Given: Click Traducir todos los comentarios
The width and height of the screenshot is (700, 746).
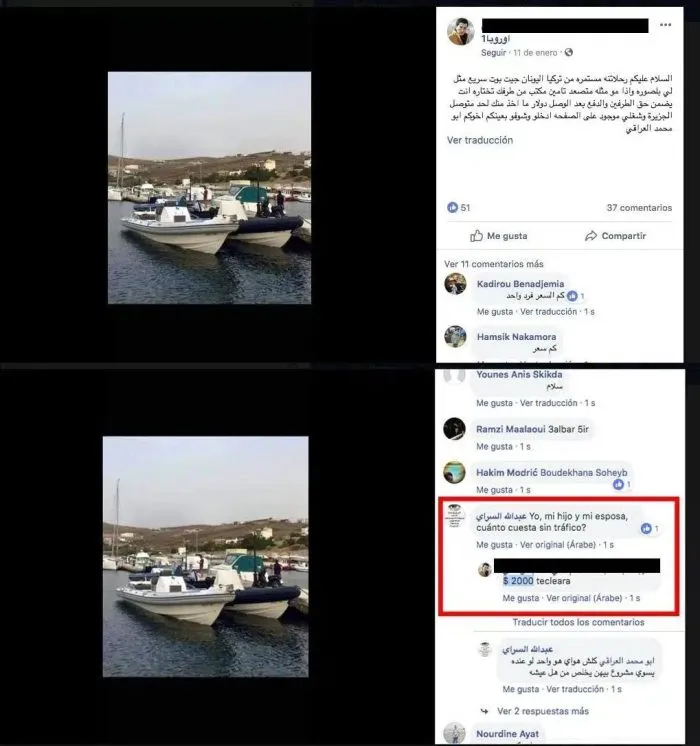Looking at the screenshot, I should (x=578, y=622).
